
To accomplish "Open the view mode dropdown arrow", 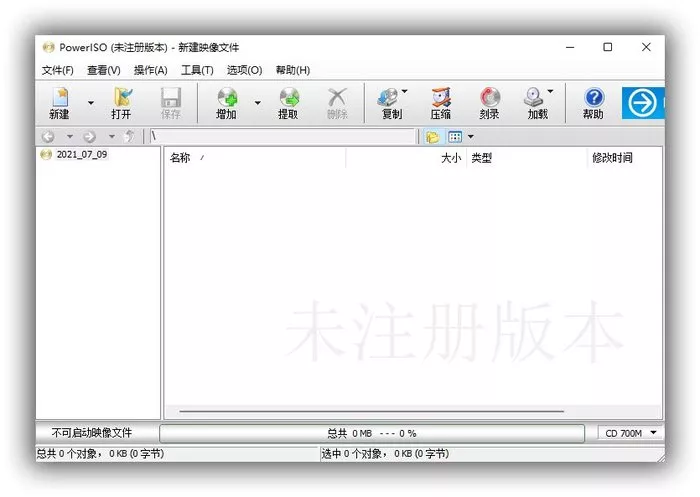I will click(x=471, y=137).
